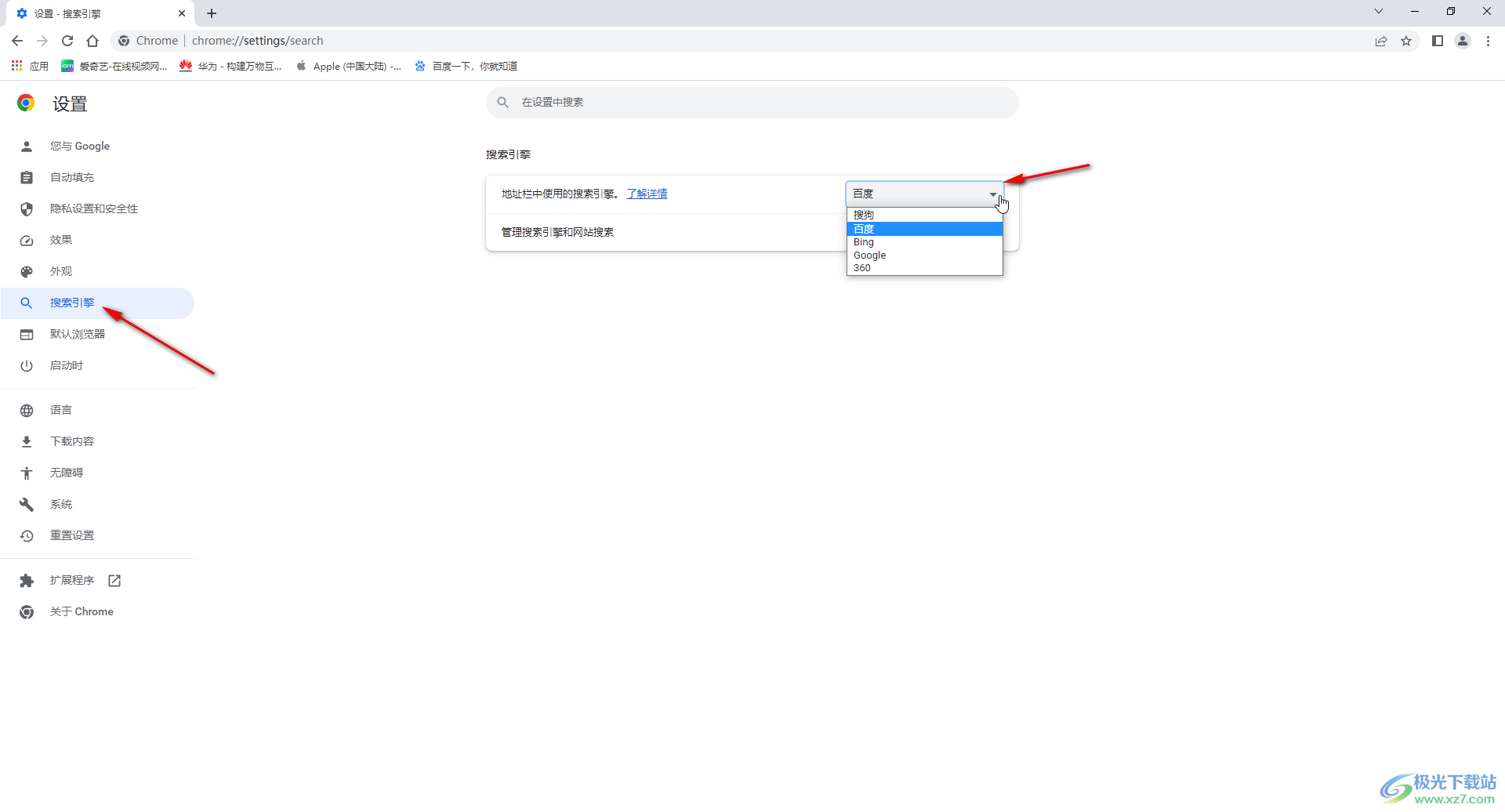This screenshot has width=1505, height=812.
Task: Reload the settings page
Action: pos(67,41)
